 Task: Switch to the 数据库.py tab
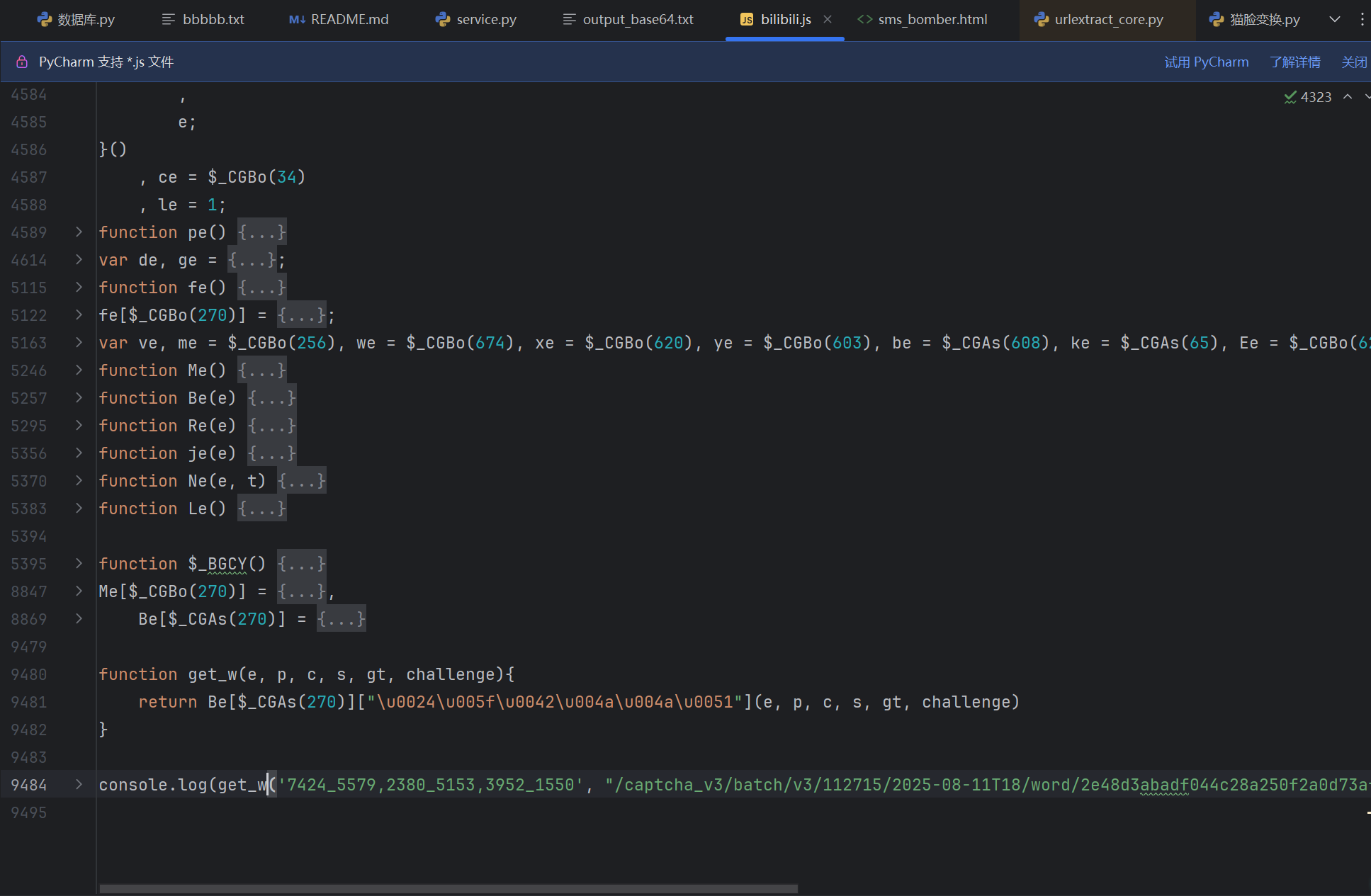(x=85, y=19)
